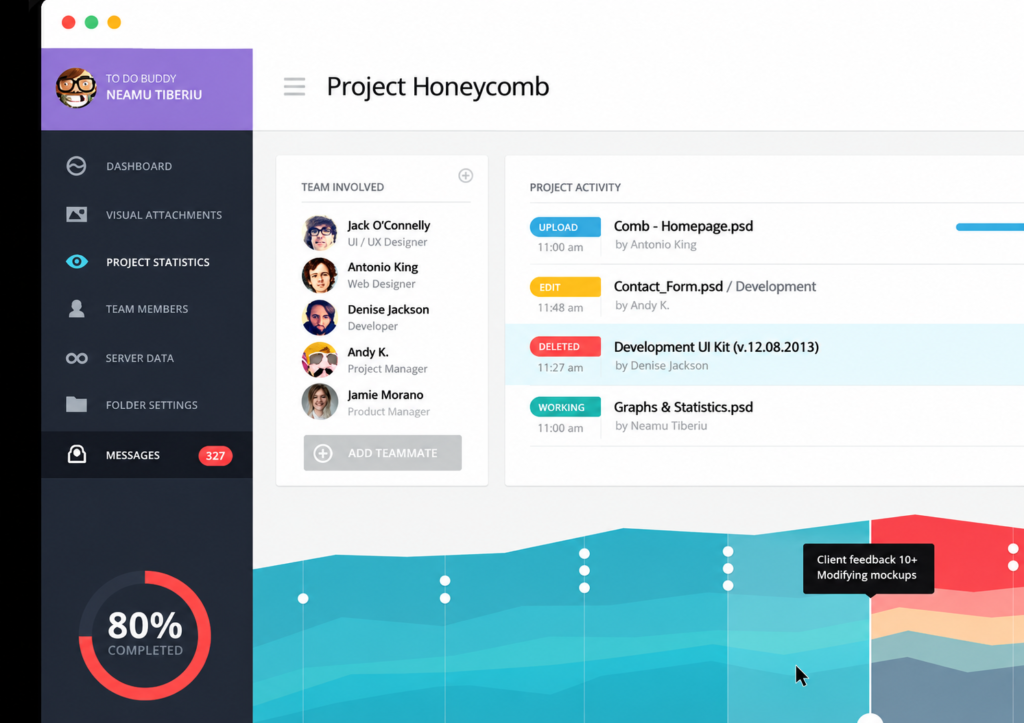
Task: Open Graphs & Statistics.psd activity entry
Action: click(683, 407)
